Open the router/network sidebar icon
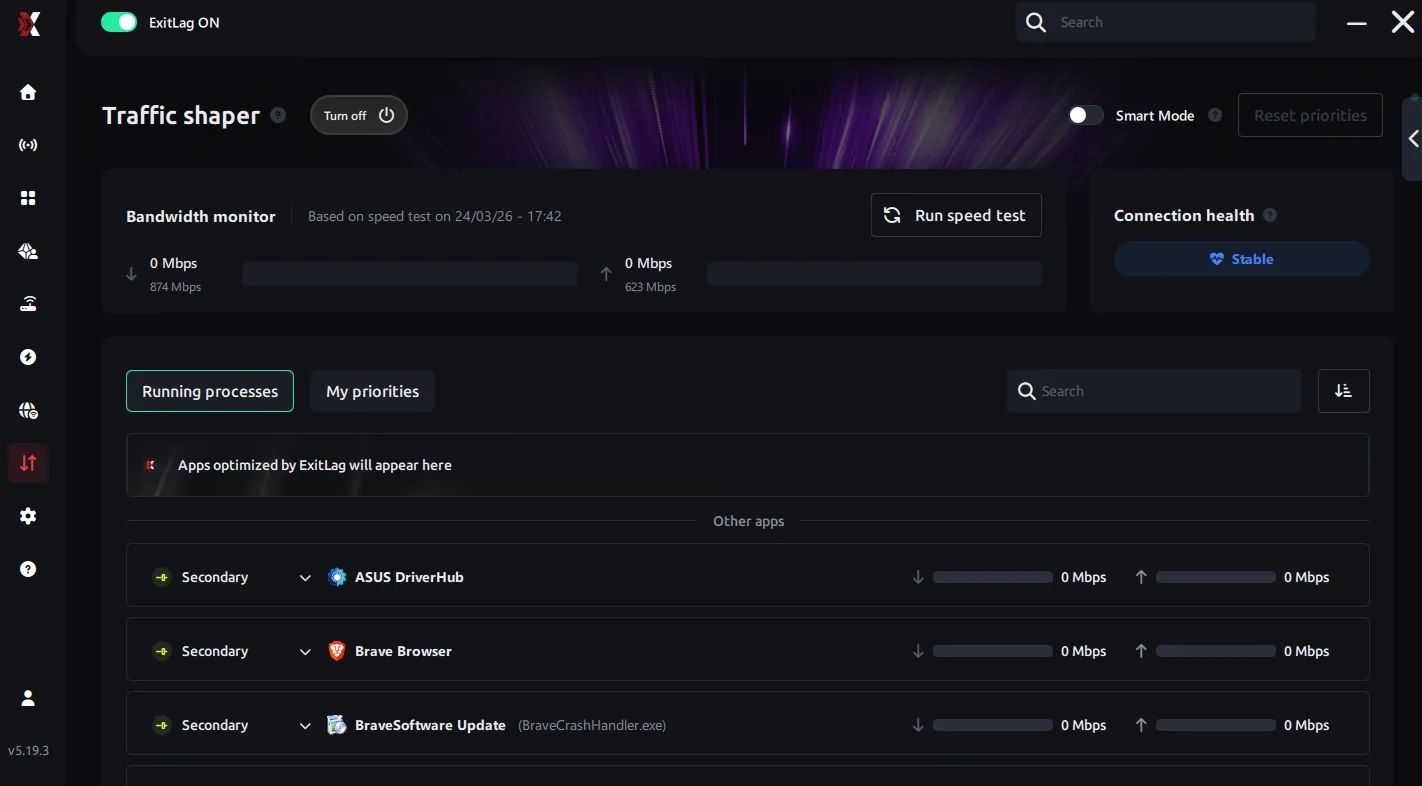 (28, 303)
